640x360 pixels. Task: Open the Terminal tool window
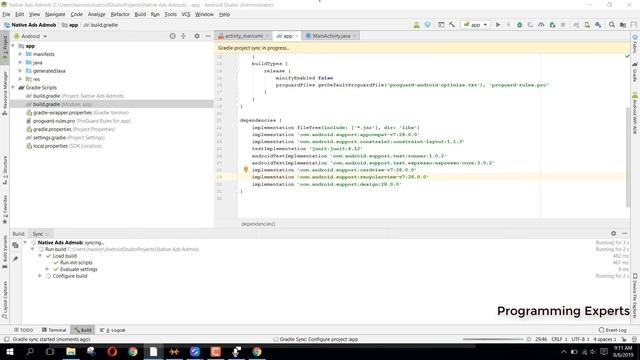click(54, 330)
